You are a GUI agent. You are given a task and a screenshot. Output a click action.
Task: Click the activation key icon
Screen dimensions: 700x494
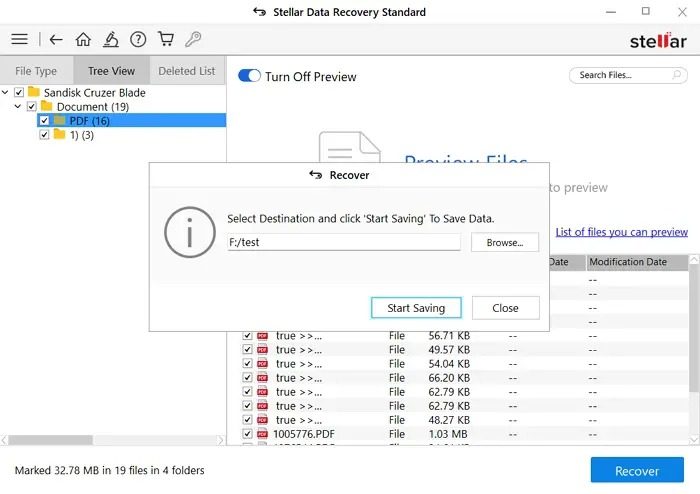pyautogui.click(x=193, y=39)
